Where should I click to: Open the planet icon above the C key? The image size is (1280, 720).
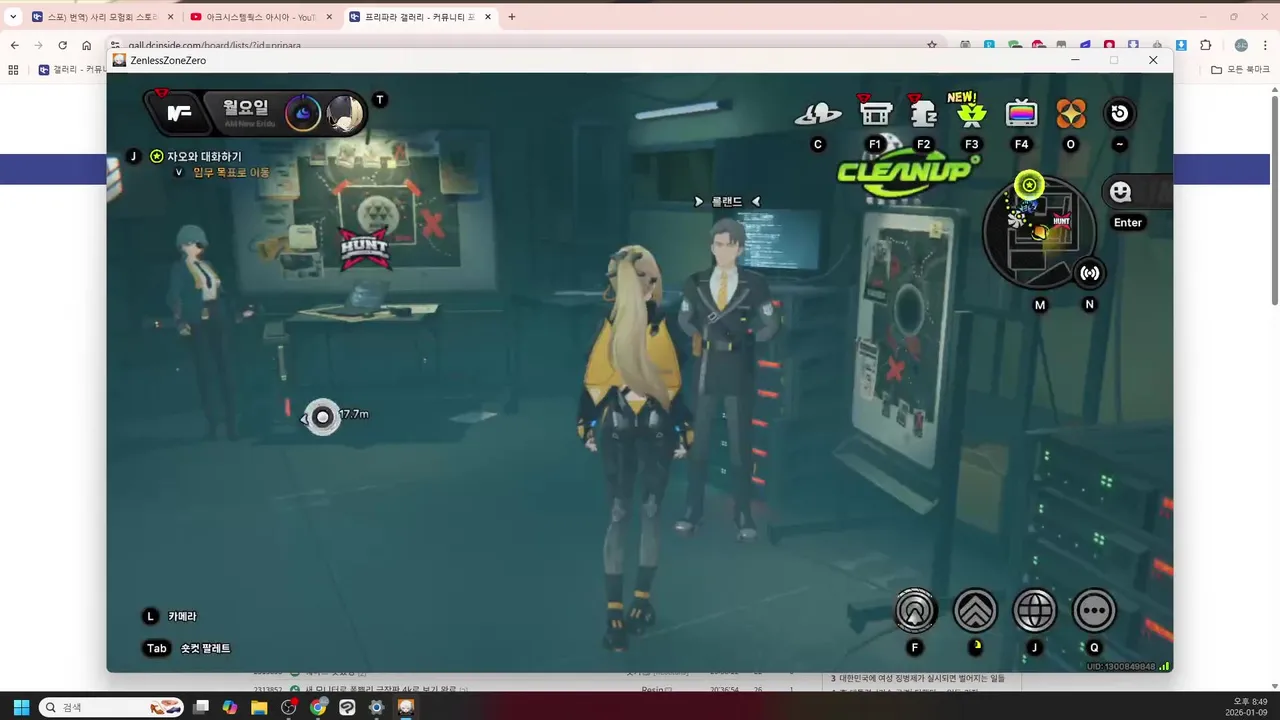[x=818, y=114]
